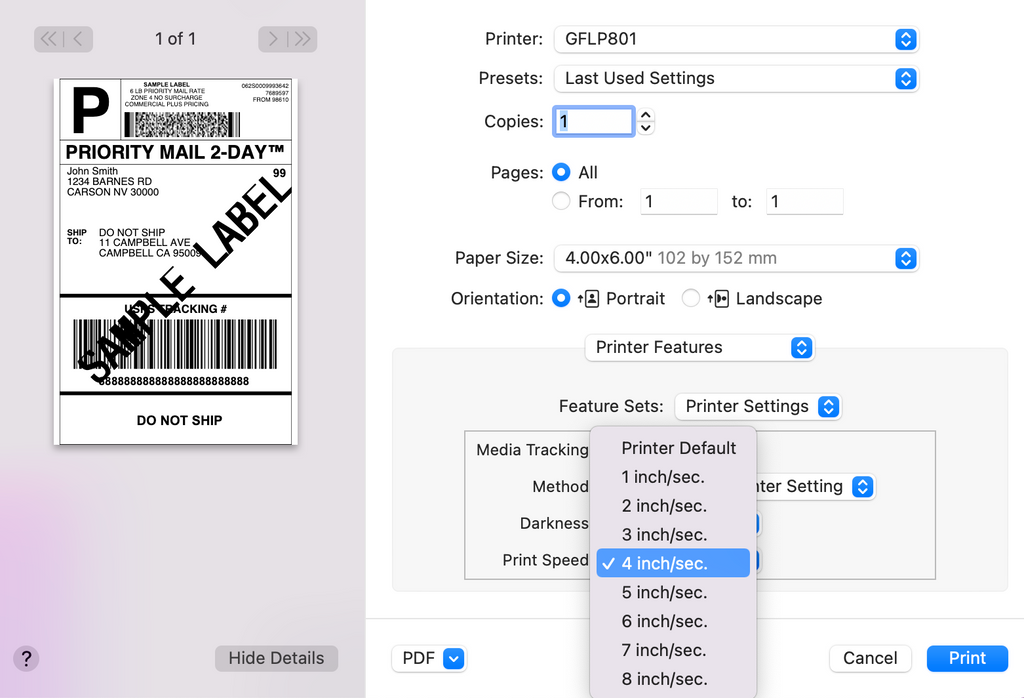Choose Landscape orientation

691,298
